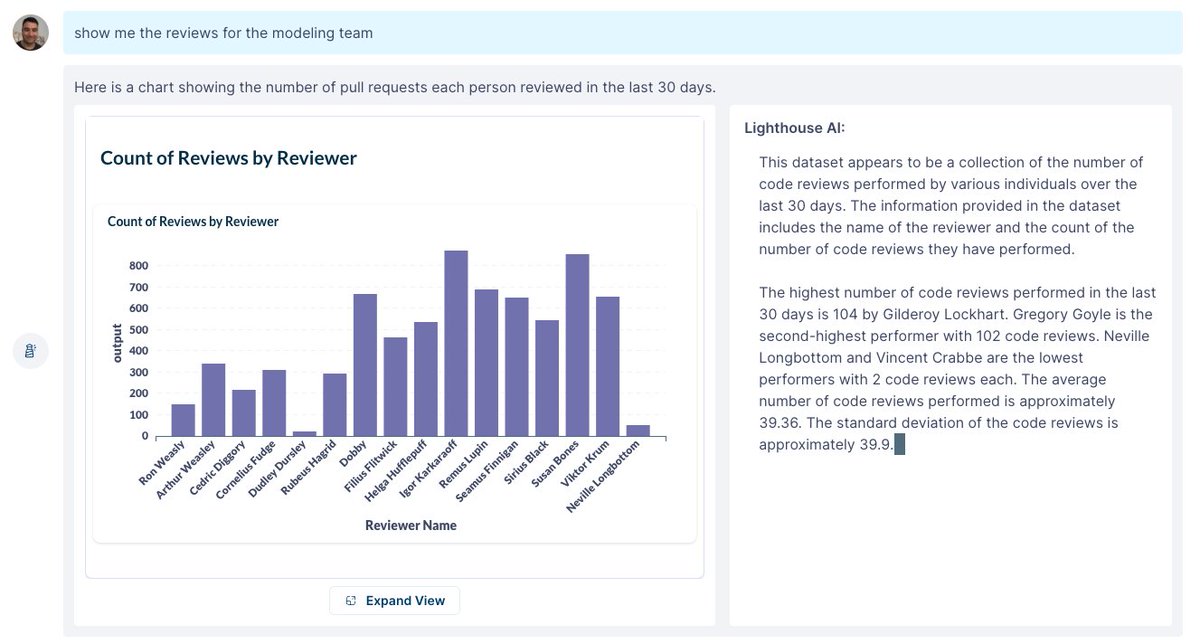Click the dataset description paragraph in AI summary
The image size is (1200, 644).
pyautogui.click(x=951, y=206)
